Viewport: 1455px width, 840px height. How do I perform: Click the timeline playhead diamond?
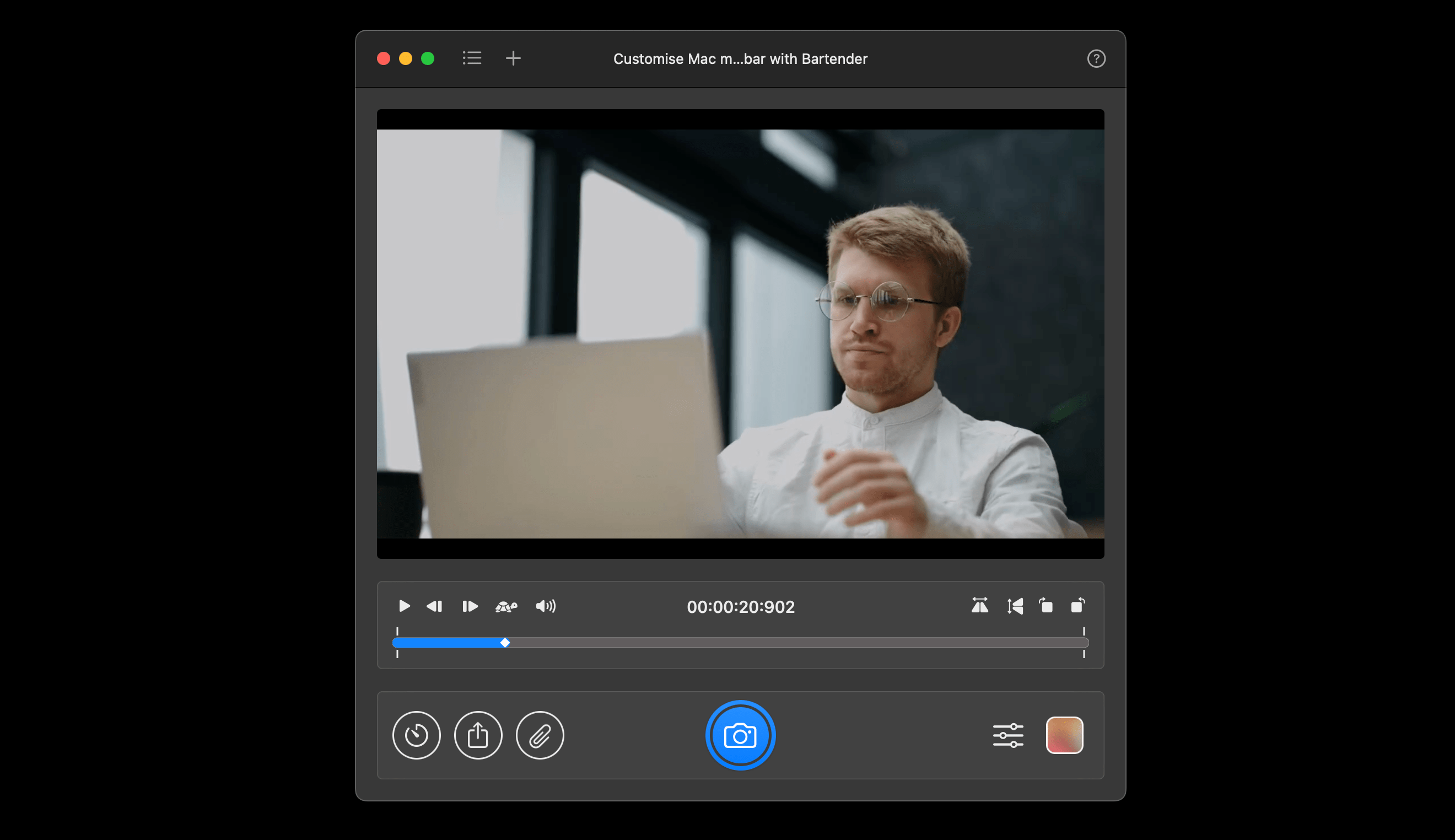point(505,643)
